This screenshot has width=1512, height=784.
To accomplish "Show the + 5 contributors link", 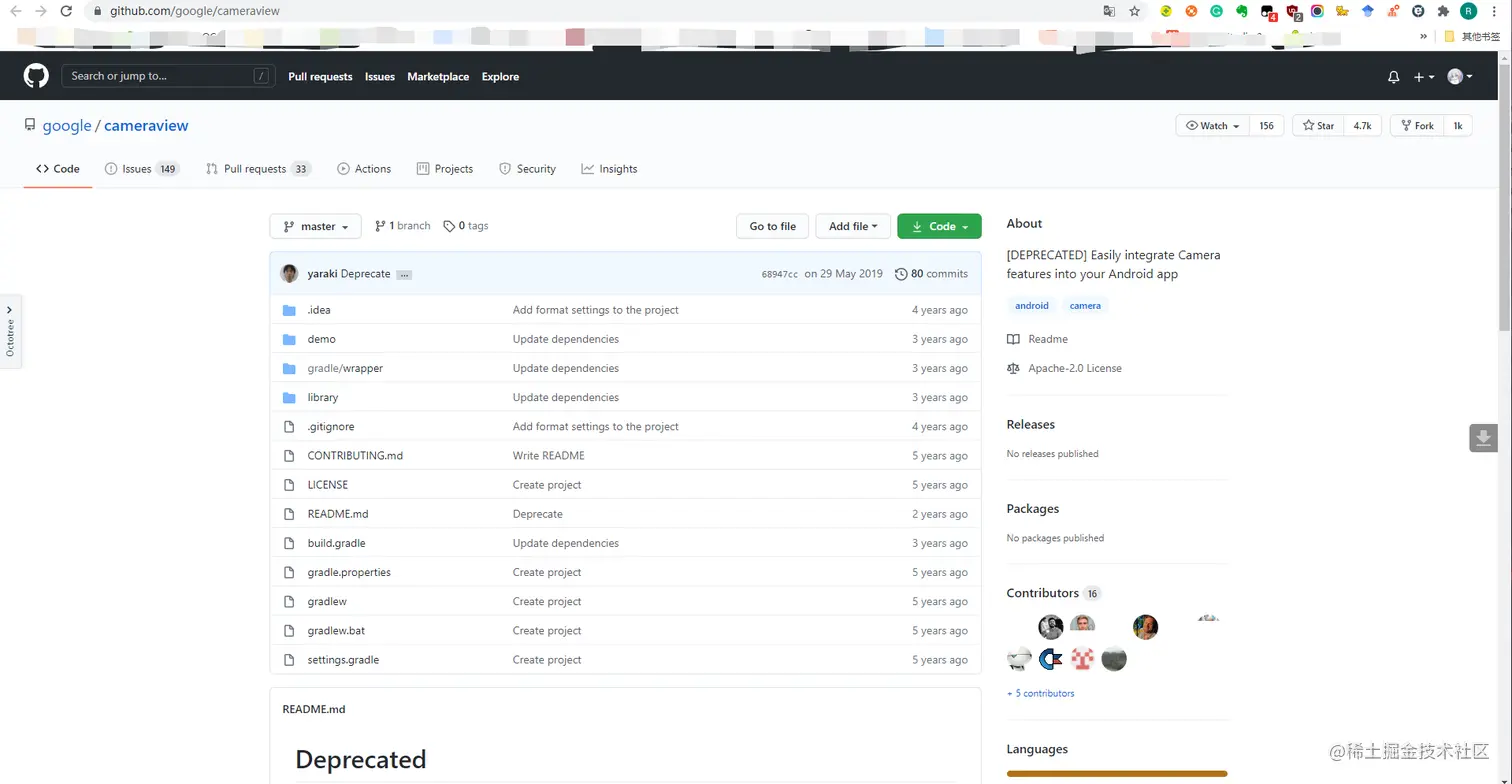I will click(x=1041, y=693).
